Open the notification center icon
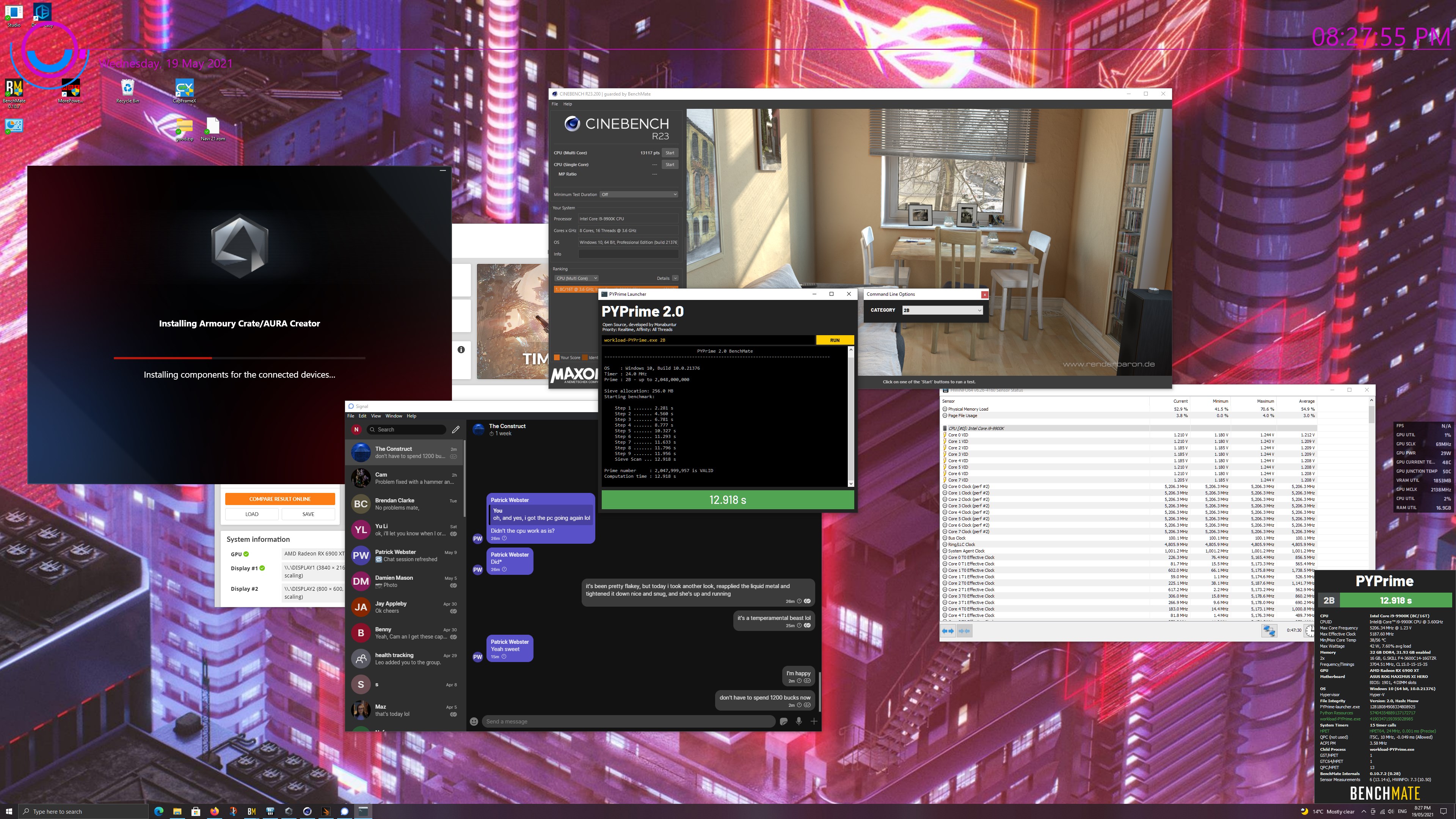This screenshot has height=819, width=1456. point(1443,811)
